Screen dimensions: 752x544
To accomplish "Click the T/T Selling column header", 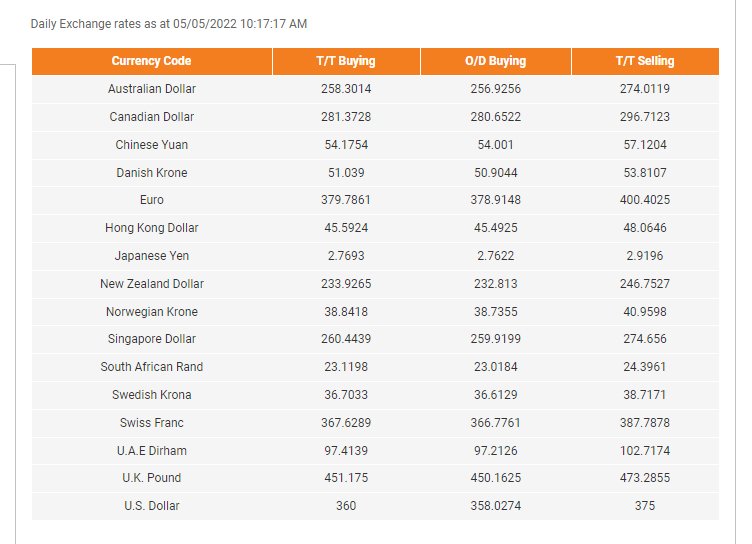I will pos(644,61).
